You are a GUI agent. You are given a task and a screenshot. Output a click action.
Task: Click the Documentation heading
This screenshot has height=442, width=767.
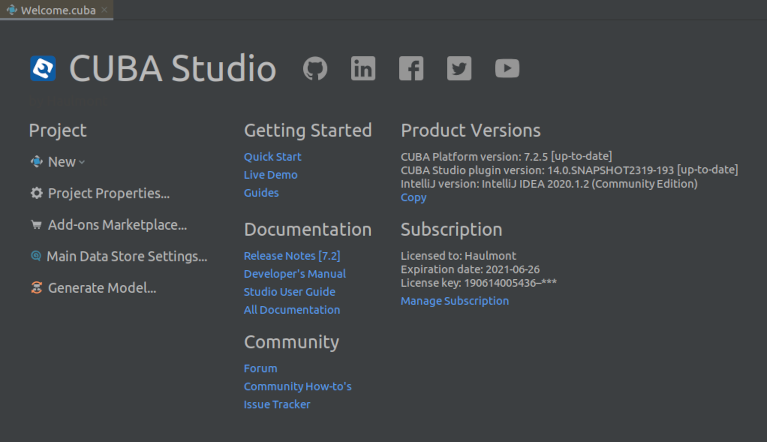308,230
